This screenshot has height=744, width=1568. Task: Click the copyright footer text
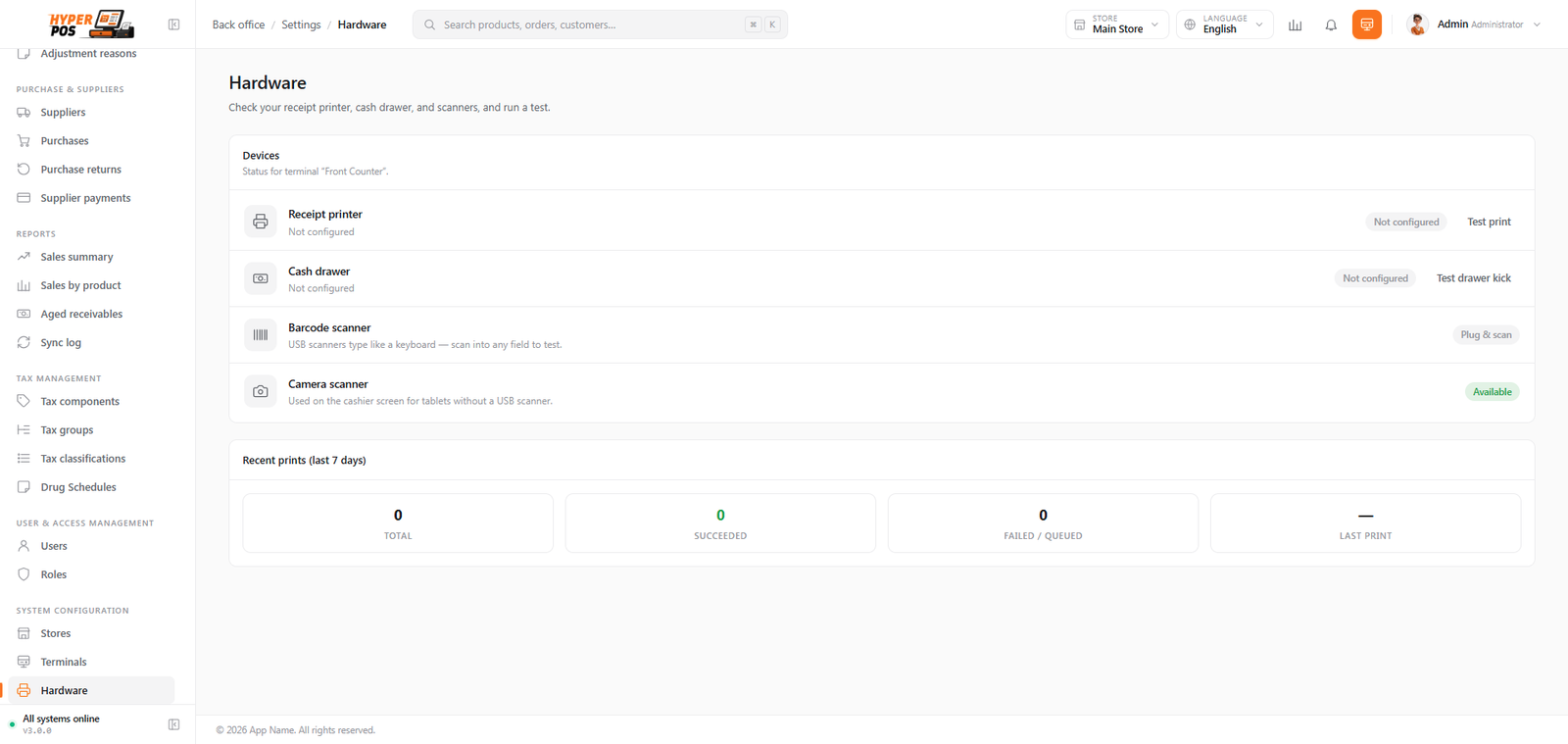point(295,730)
